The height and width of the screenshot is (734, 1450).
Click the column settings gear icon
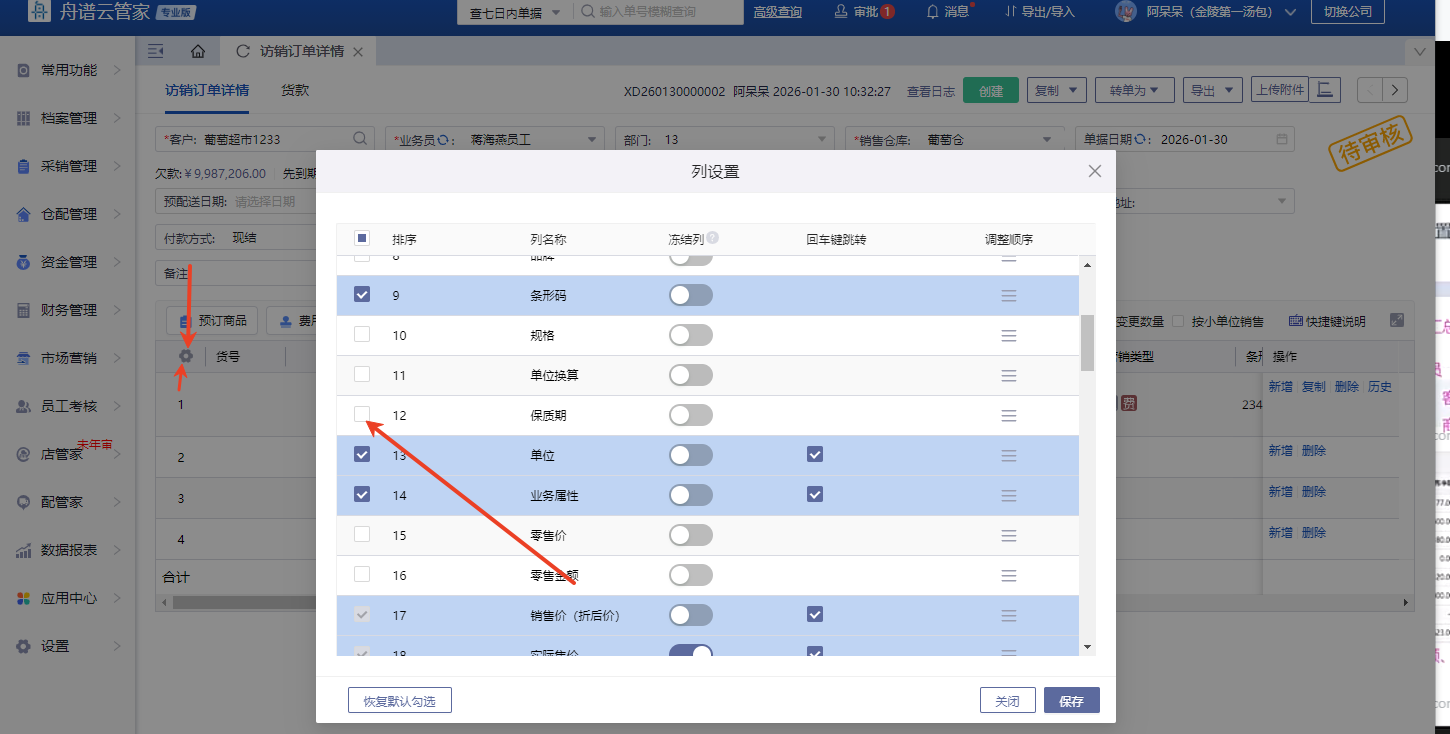tap(185, 356)
